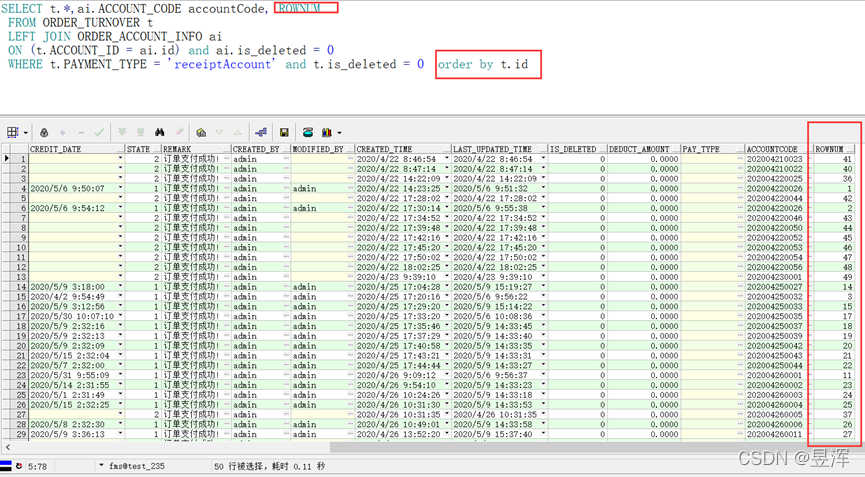
Task: Click the ROWNUM column header
Action: coord(834,149)
